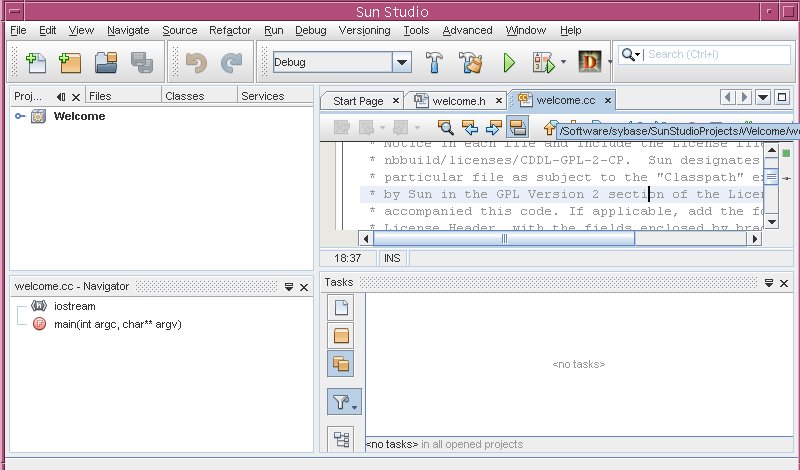800x470 pixels.
Task: Maximize the editor window with square button
Action: (782, 97)
